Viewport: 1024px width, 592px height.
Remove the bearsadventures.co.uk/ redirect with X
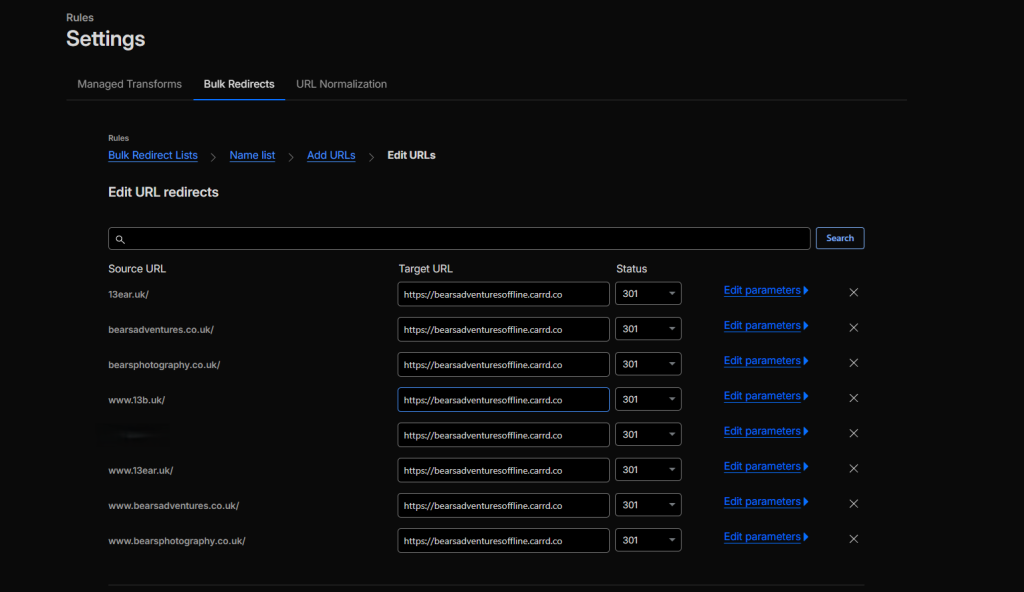pos(853,327)
